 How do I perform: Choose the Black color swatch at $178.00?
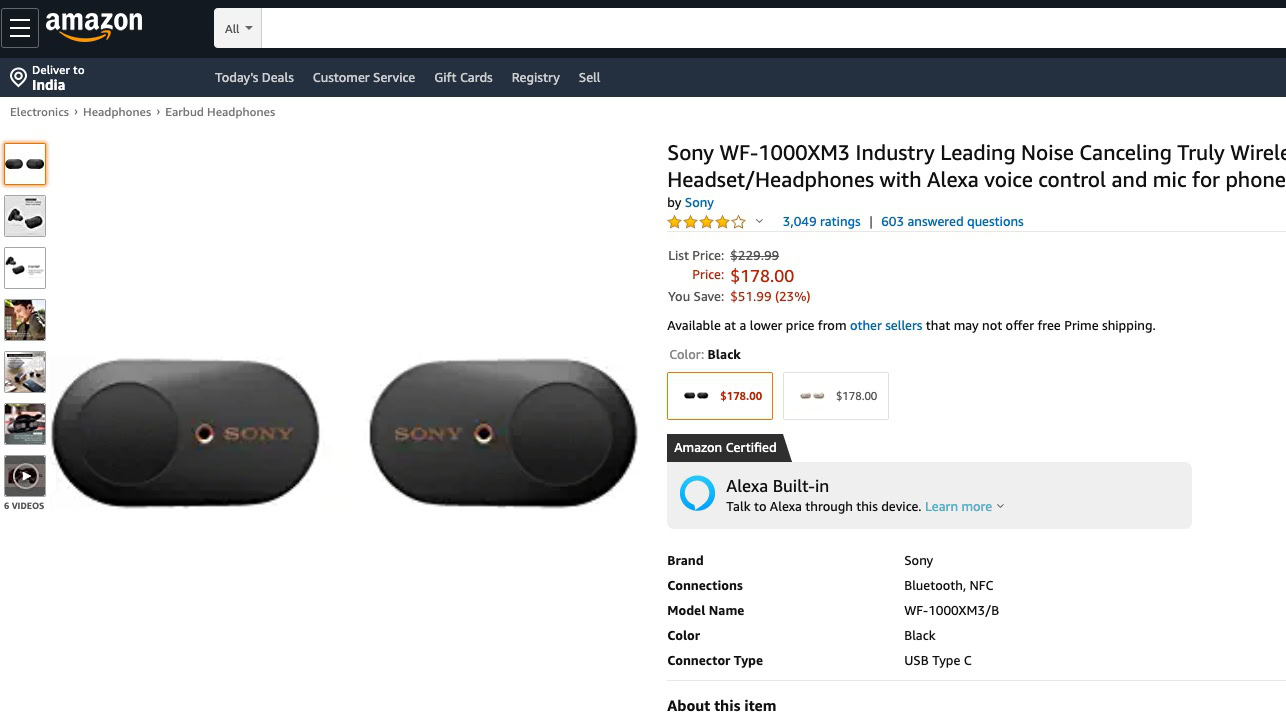click(720, 396)
